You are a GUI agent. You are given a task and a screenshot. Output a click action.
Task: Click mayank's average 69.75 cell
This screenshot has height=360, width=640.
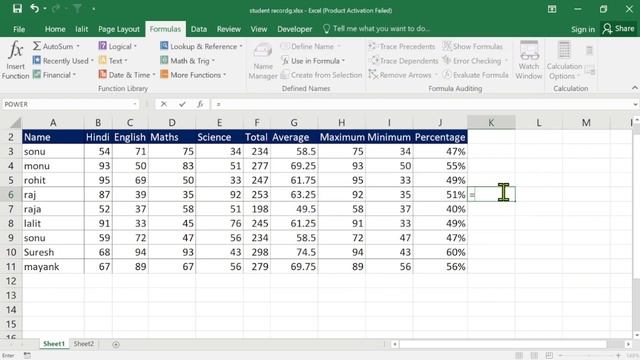coord(294,267)
